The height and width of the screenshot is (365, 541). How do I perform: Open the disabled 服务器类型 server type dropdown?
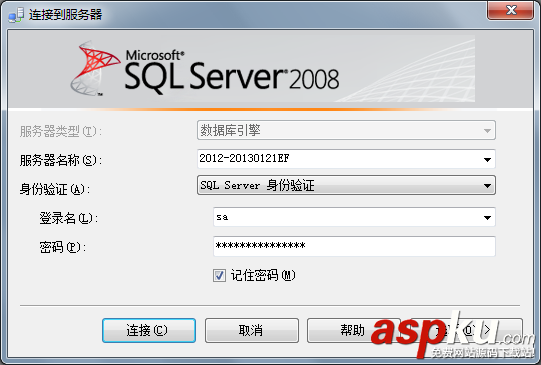pyautogui.click(x=346, y=130)
